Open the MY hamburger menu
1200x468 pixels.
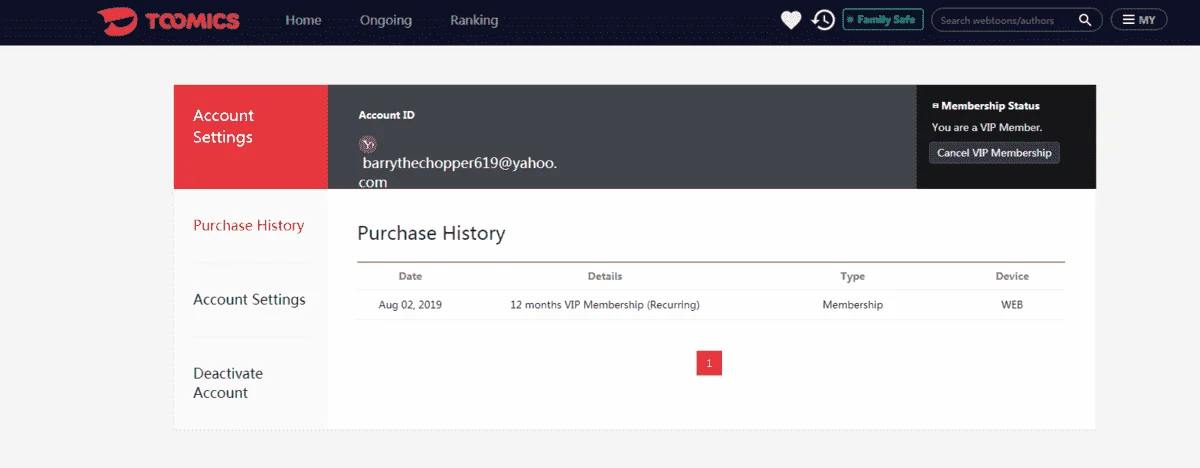(x=1139, y=20)
